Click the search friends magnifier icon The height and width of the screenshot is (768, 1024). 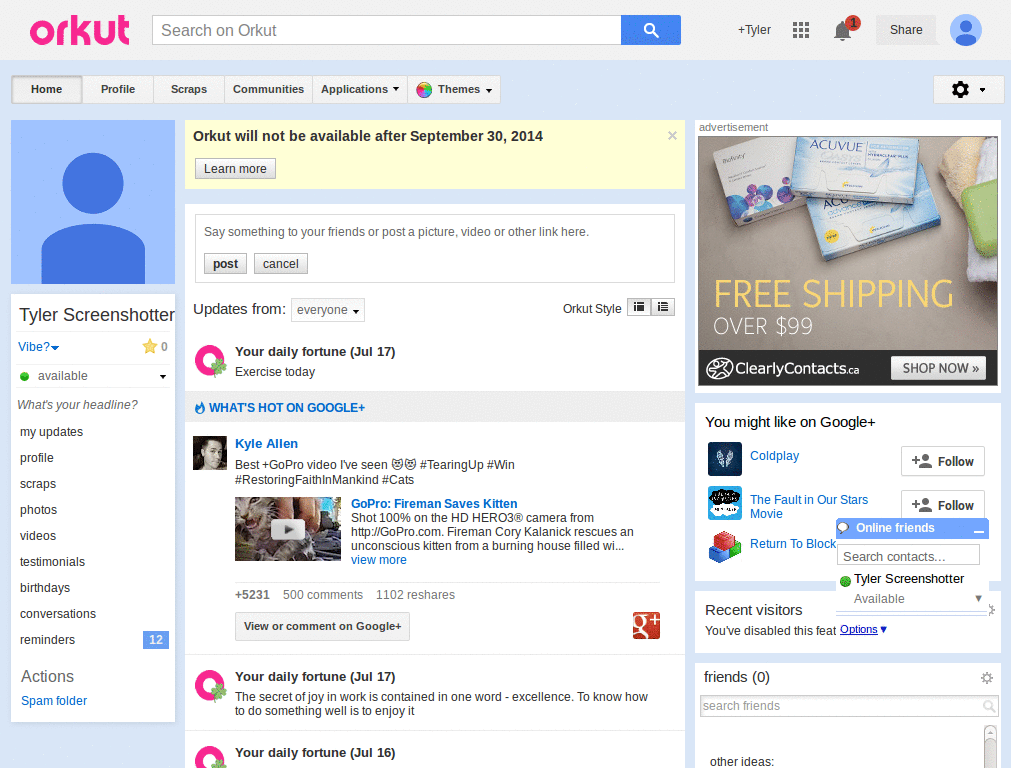989,706
